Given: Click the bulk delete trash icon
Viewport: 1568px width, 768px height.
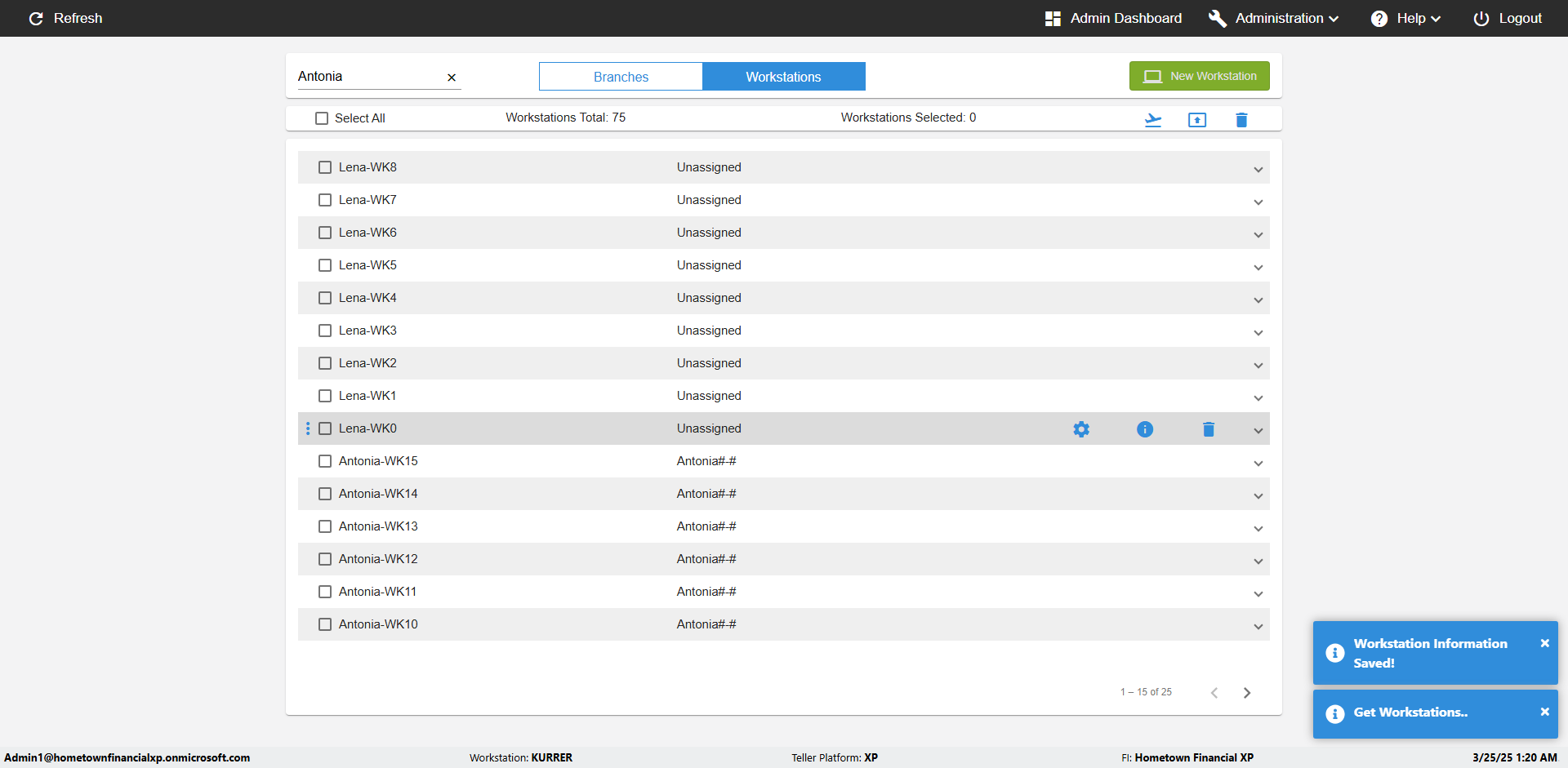Looking at the screenshot, I should (x=1241, y=120).
